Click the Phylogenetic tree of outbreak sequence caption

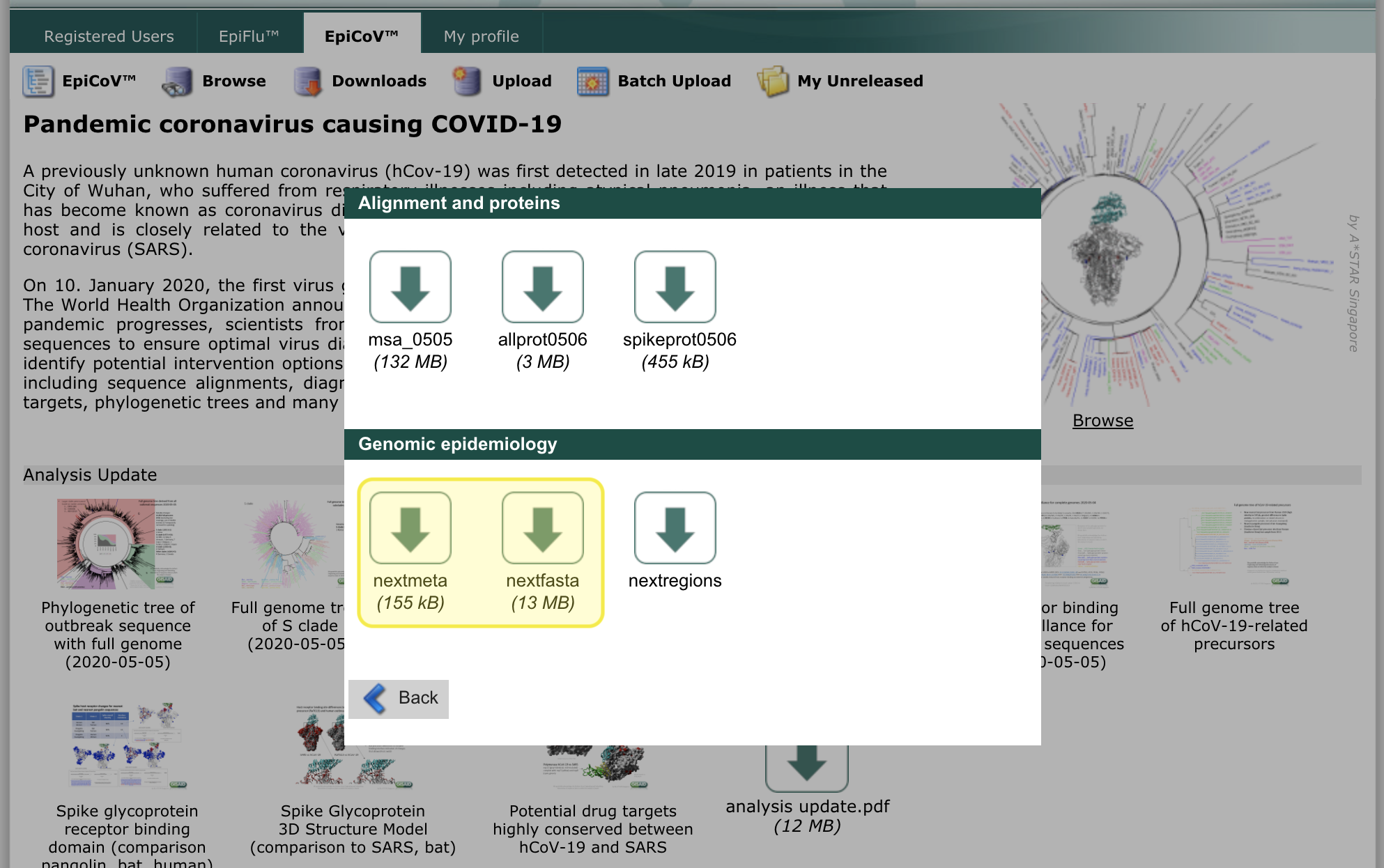pyautogui.click(x=118, y=635)
